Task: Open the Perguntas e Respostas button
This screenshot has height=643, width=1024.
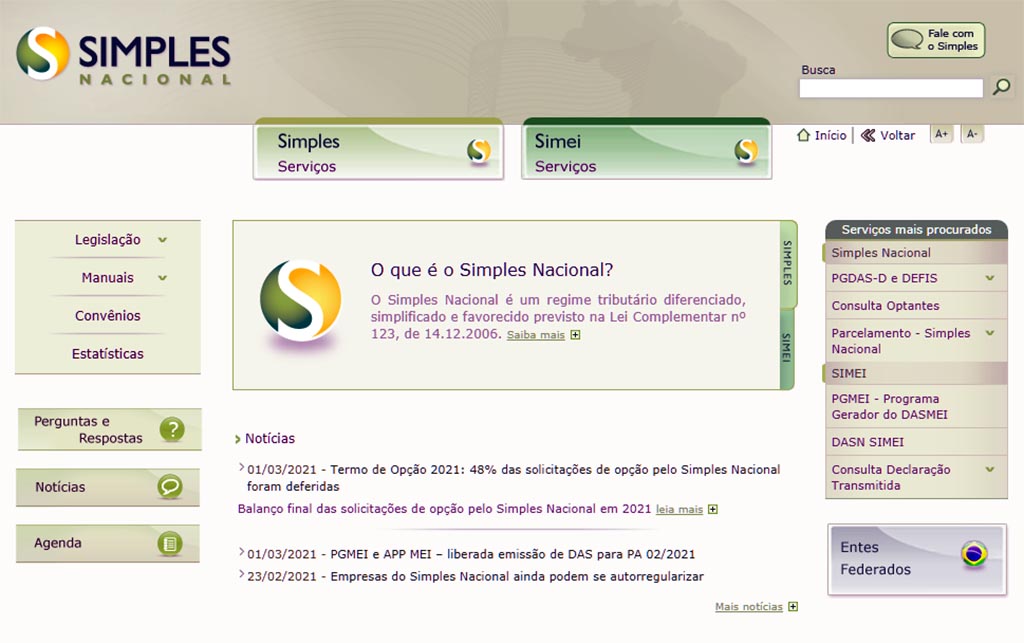Action: [x=109, y=430]
